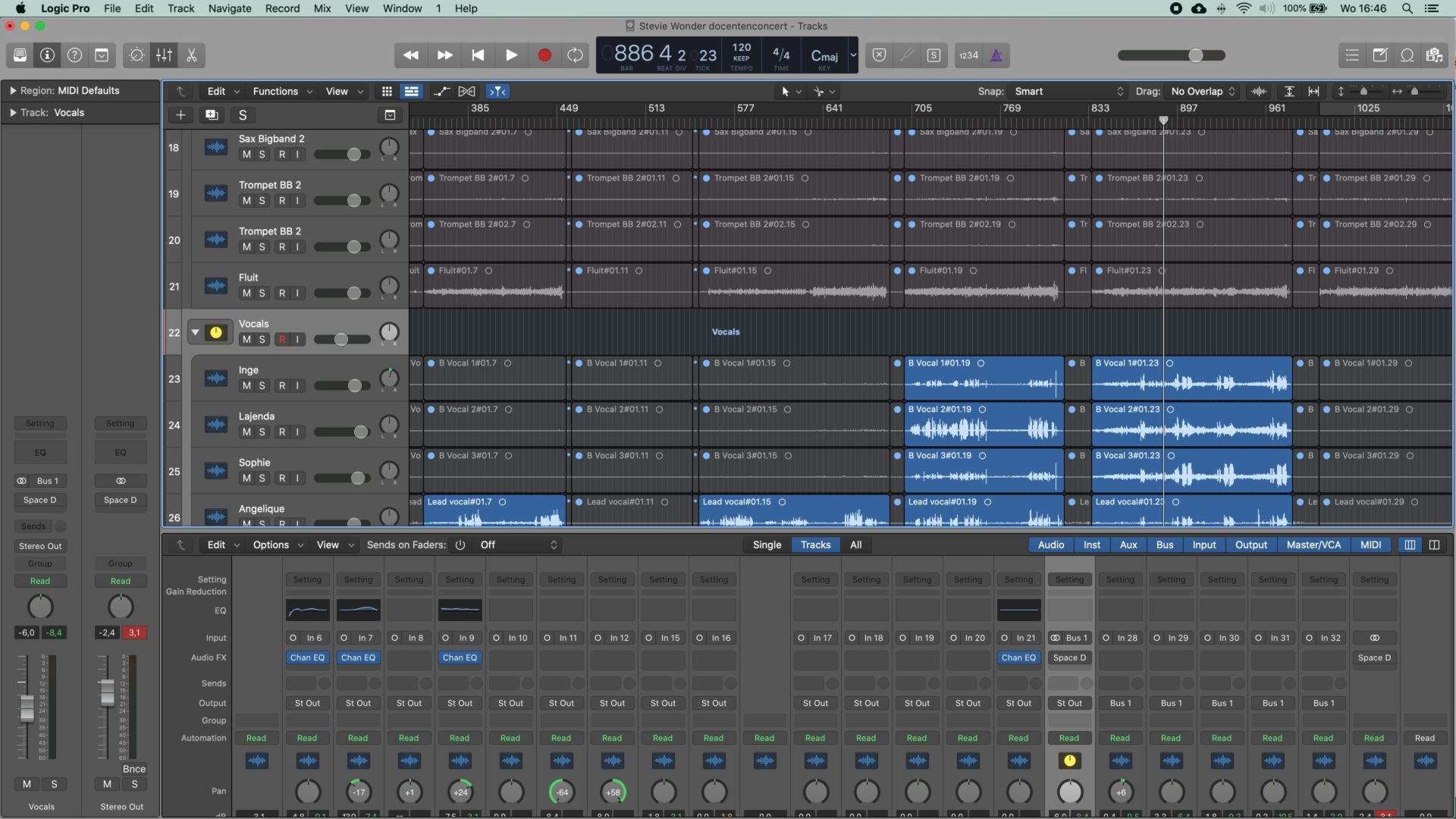Toggle the Inspector info icon
The width and height of the screenshot is (1456, 819).
coord(47,55)
